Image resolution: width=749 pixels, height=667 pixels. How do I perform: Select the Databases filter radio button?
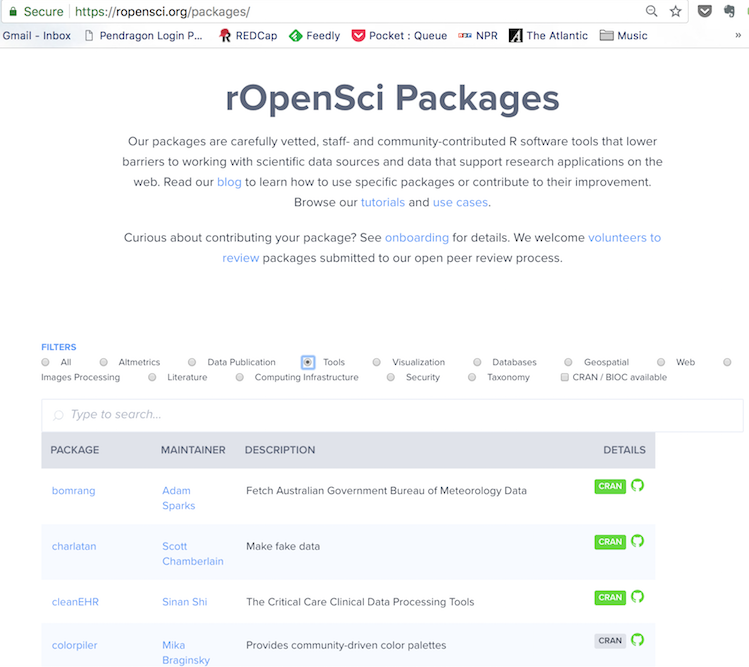click(x=477, y=362)
